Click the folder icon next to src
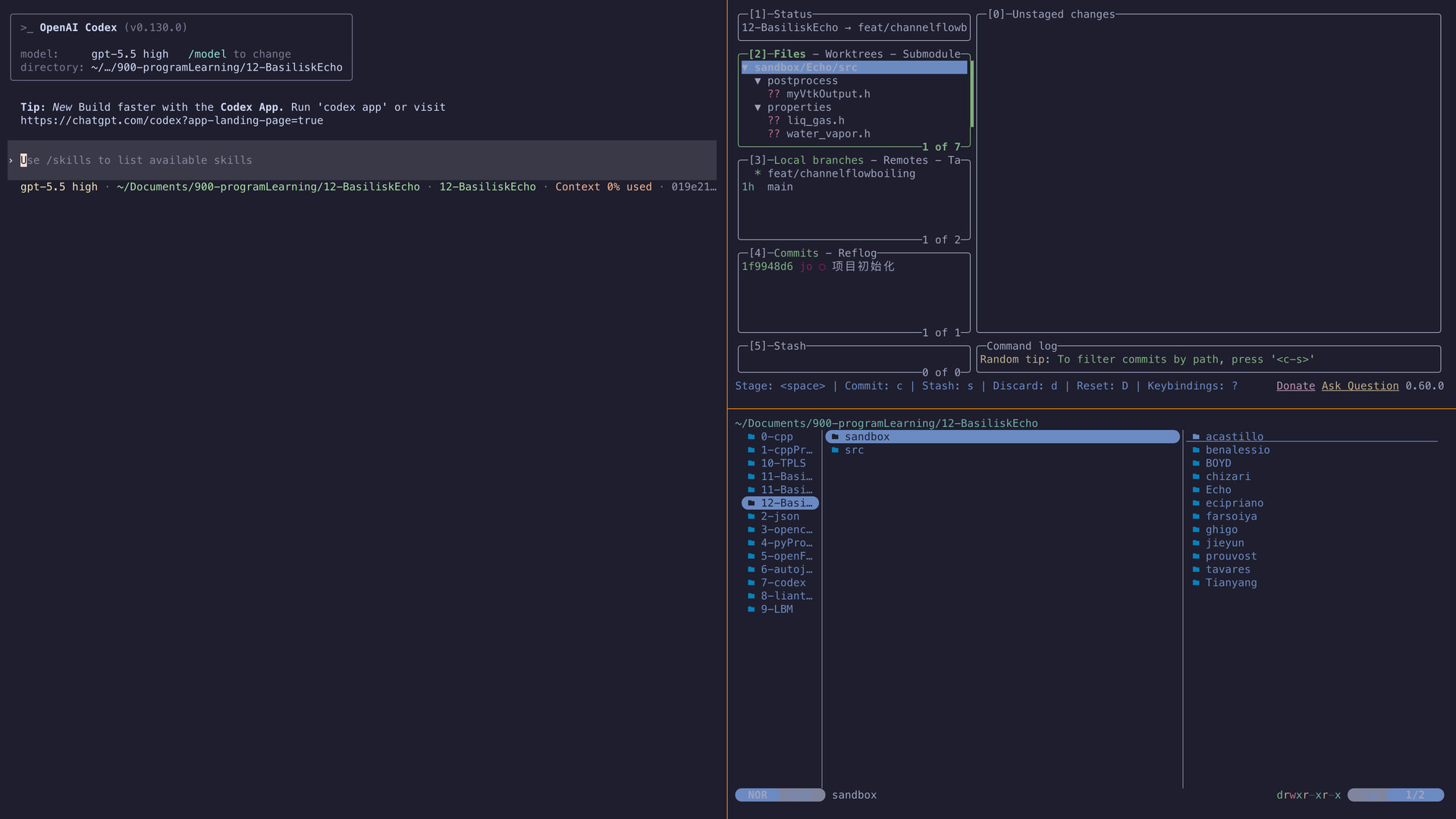 (x=835, y=450)
